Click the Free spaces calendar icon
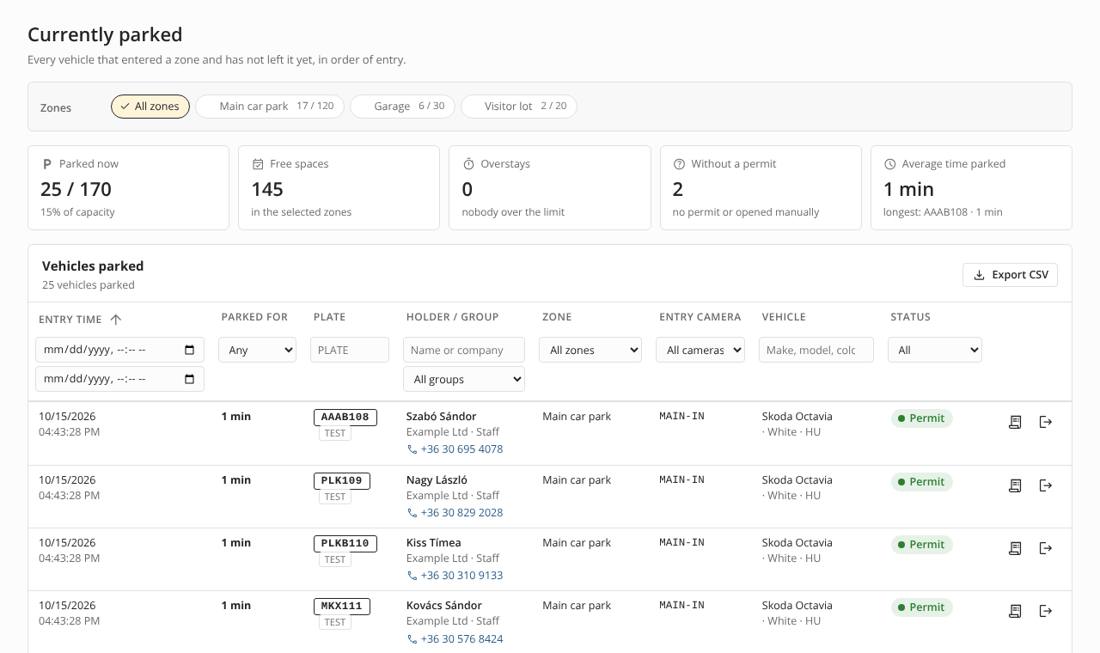Screen dimensions: 1100x653 pyautogui.click(x=257, y=163)
